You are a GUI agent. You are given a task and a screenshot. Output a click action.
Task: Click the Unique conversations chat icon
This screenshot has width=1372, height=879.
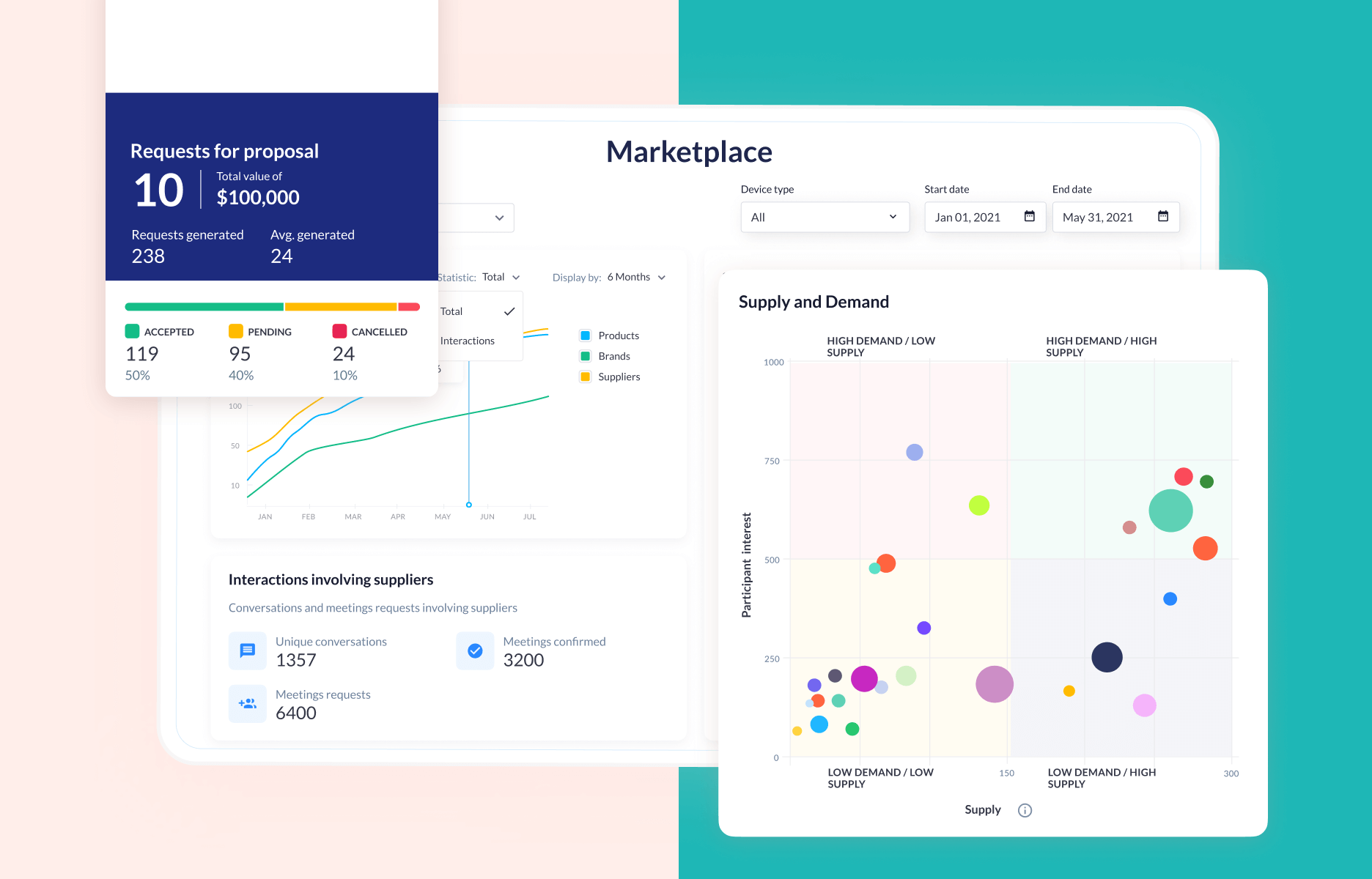click(x=248, y=650)
